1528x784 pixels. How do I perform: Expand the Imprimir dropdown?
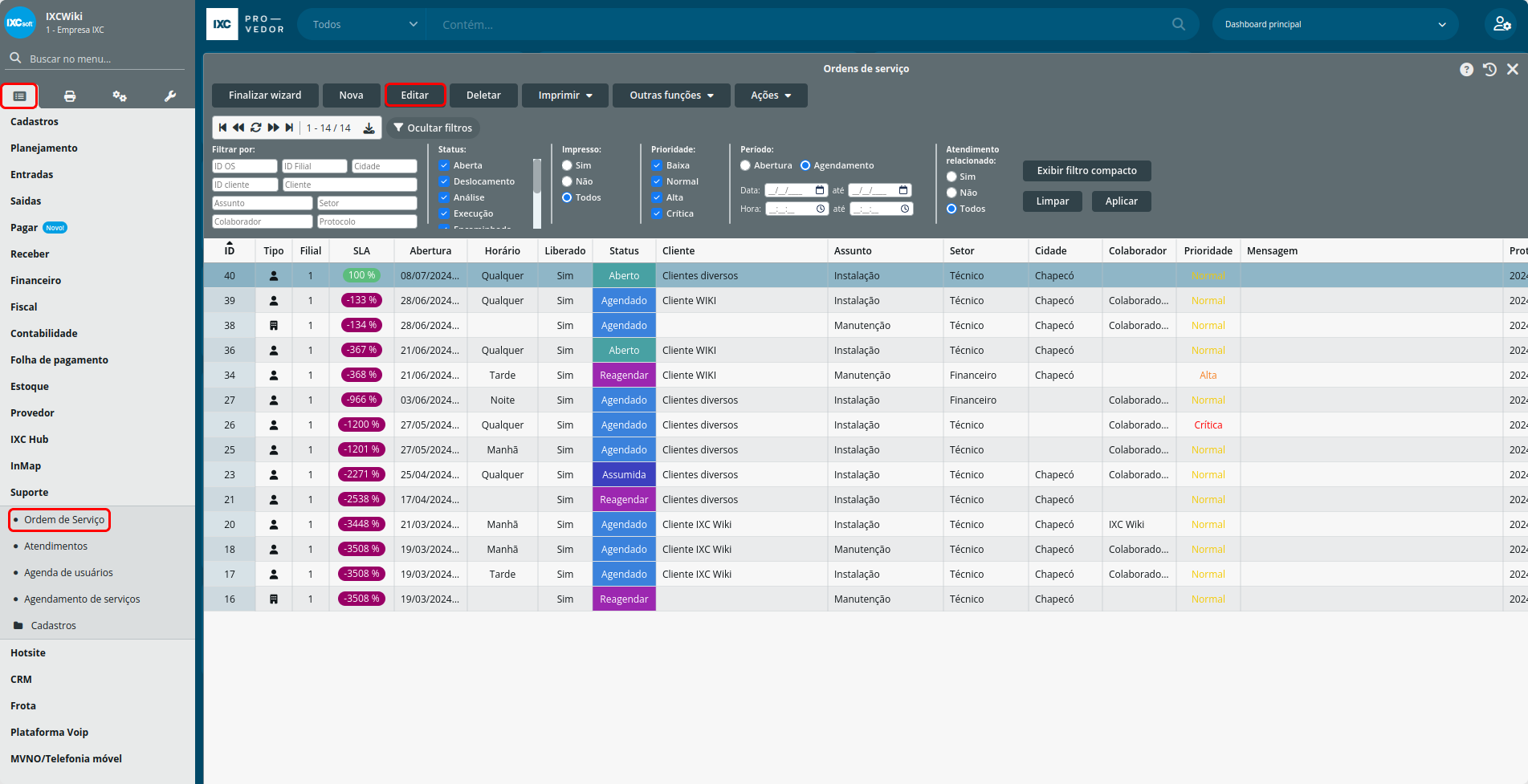[x=565, y=95]
